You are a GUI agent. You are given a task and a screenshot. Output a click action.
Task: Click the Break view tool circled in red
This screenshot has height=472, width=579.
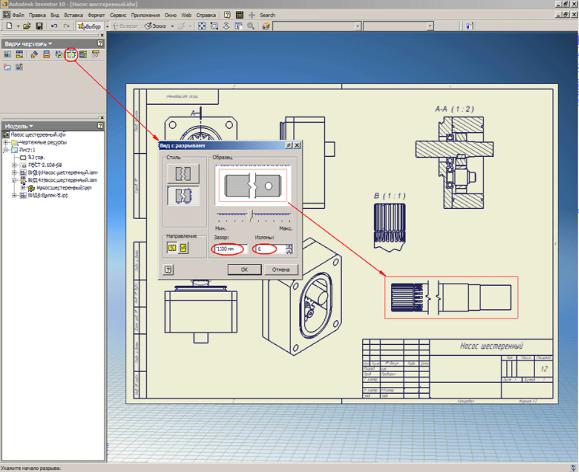click(x=71, y=55)
